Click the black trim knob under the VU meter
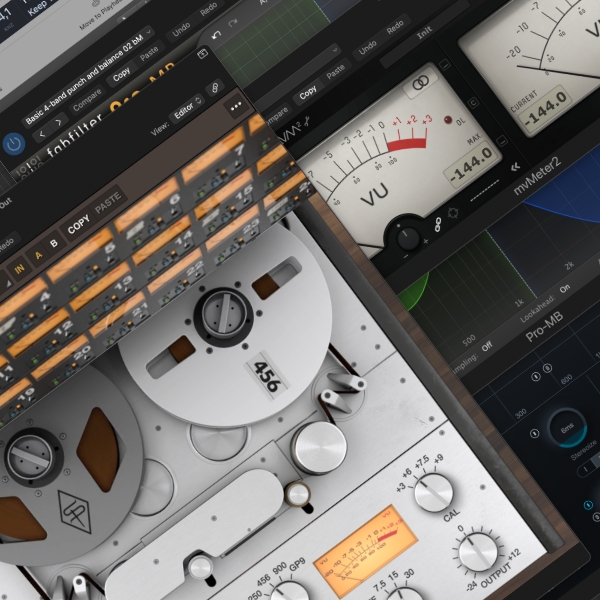 pos(408,237)
